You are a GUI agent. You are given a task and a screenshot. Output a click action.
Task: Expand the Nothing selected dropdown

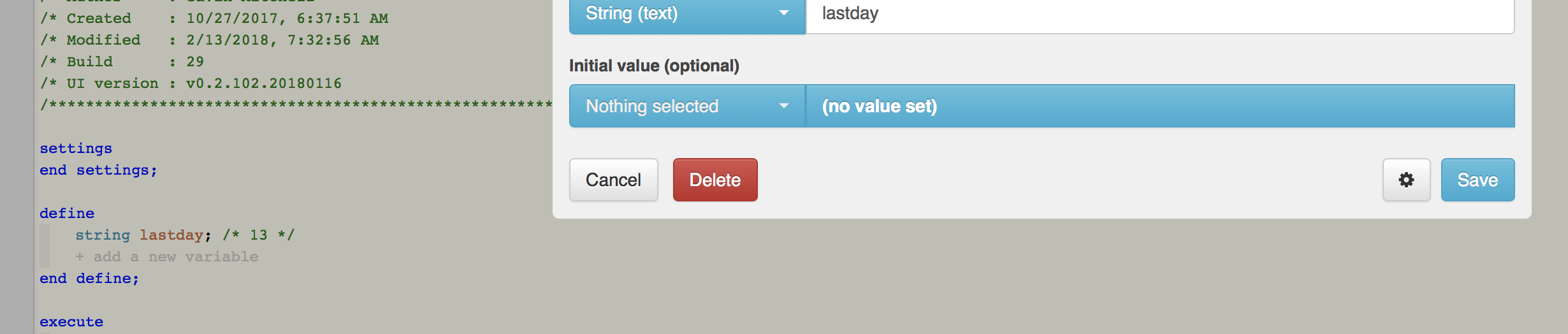click(x=687, y=106)
